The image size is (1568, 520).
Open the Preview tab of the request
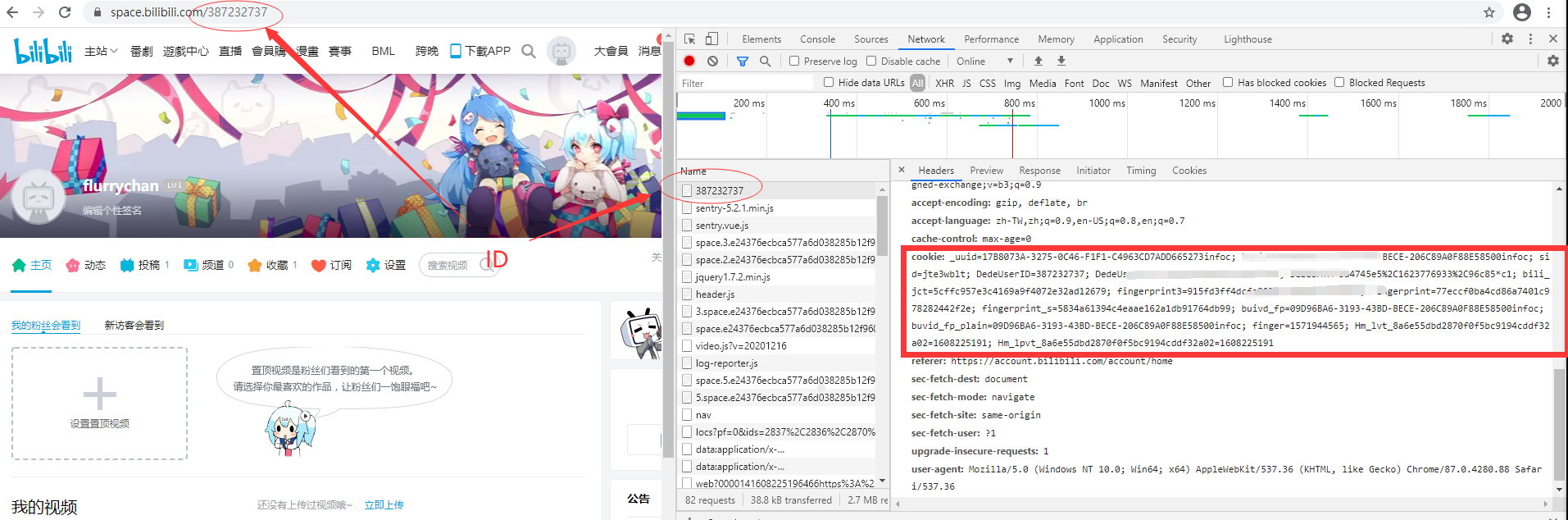click(x=987, y=170)
